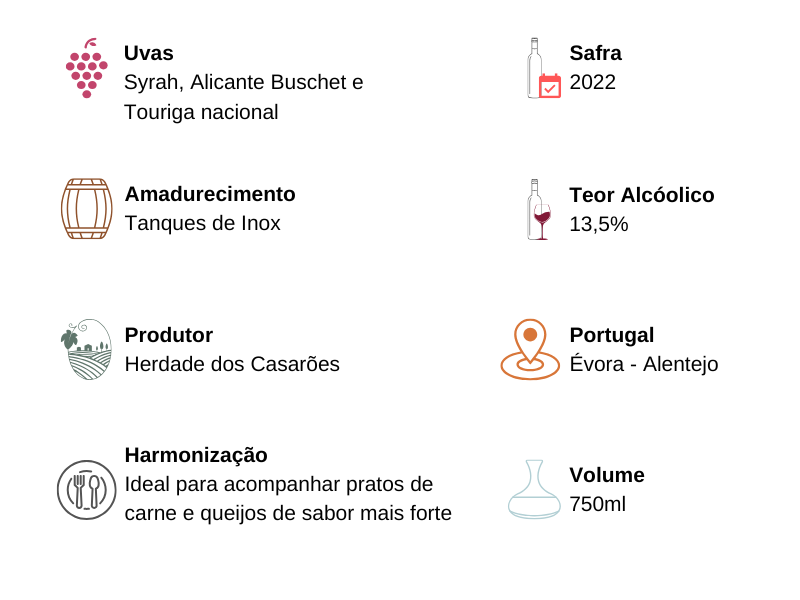Viewport: 800px width, 600px height.
Task: Click the fork and spoon pairing icon
Action: [x=86, y=490]
